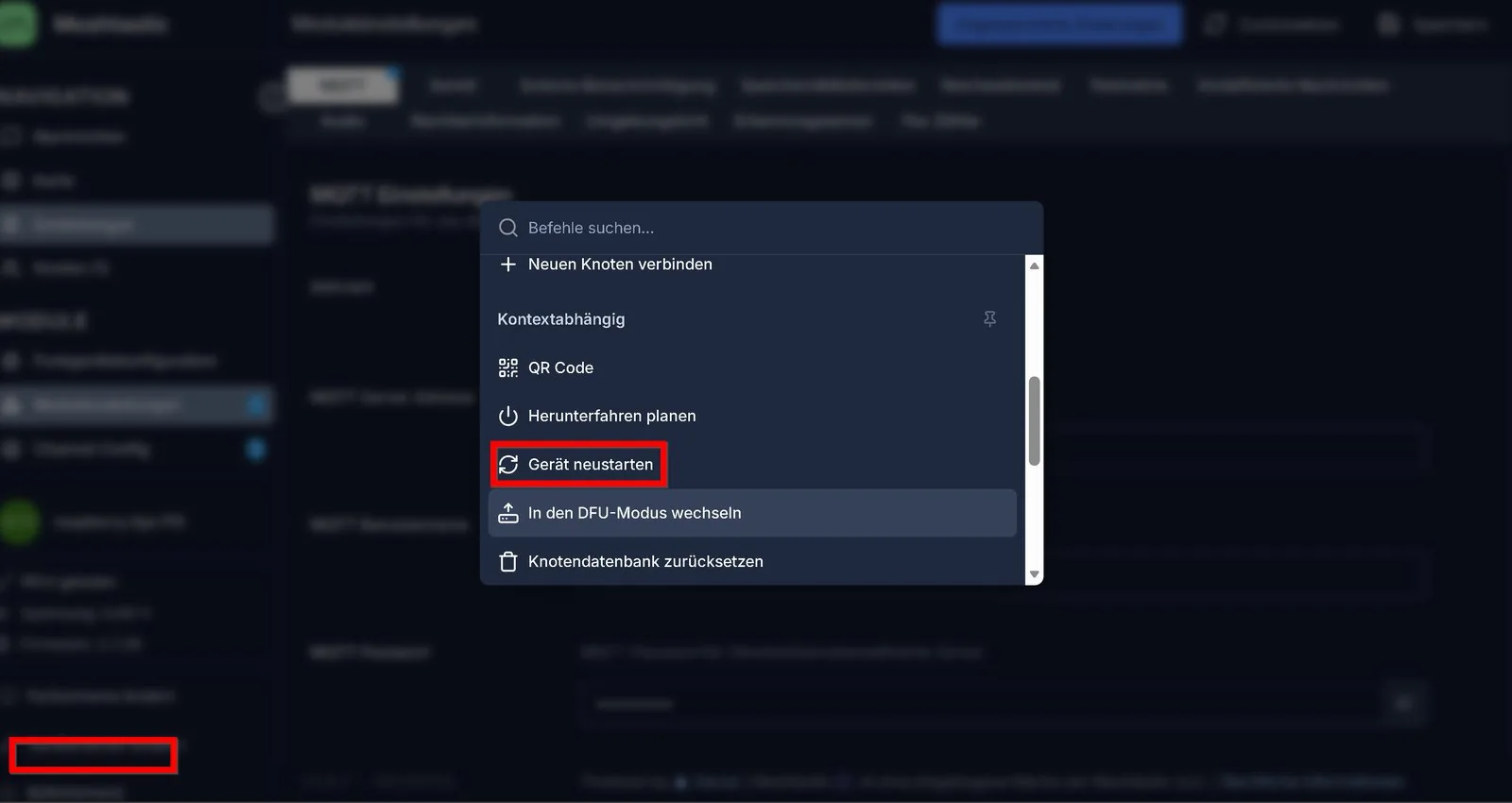Choose 'Gerät neustarten' from the command list
Image resolution: width=1512 pixels, height=803 pixels.
coord(752,464)
